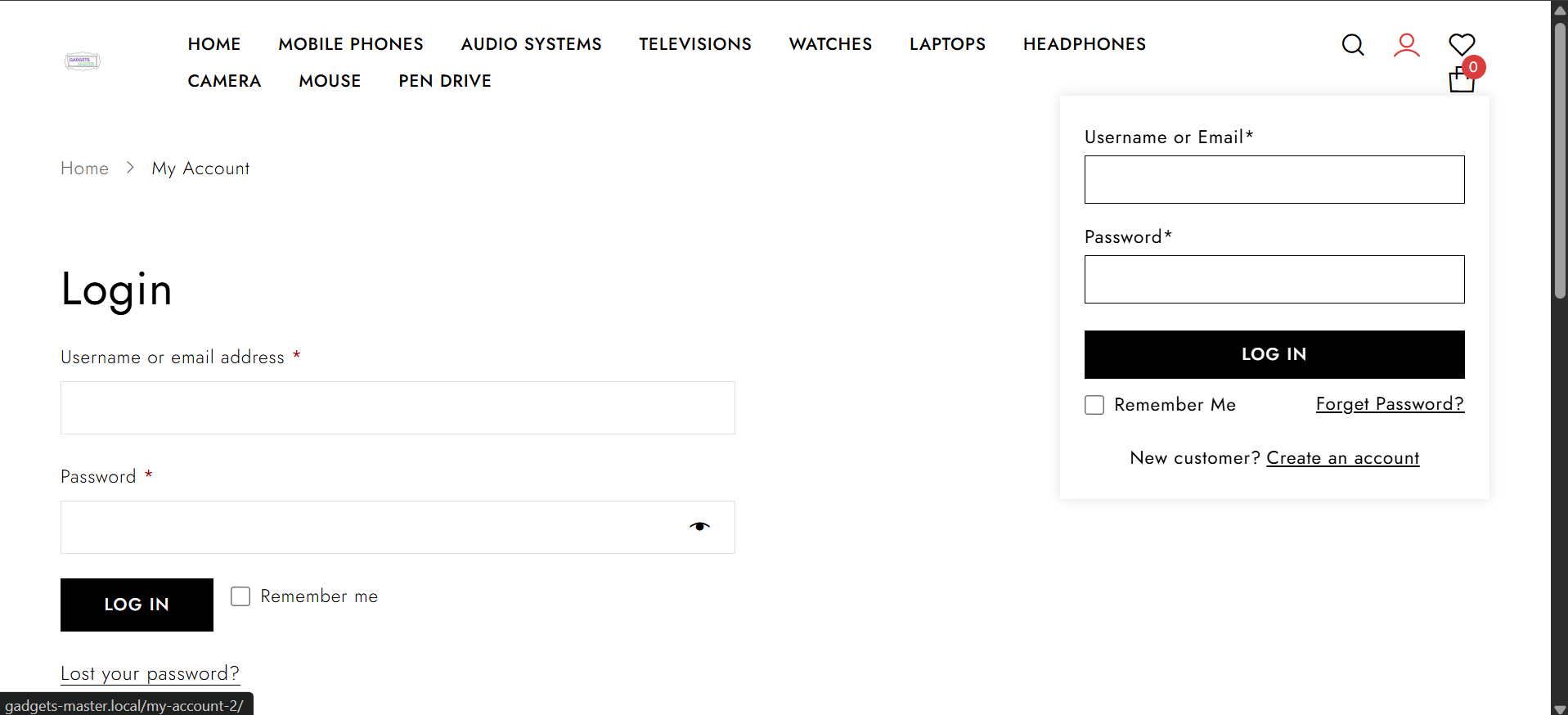This screenshot has height=715, width=1568.
Task: Follow the Forget Password? link
Action: 1389,404
